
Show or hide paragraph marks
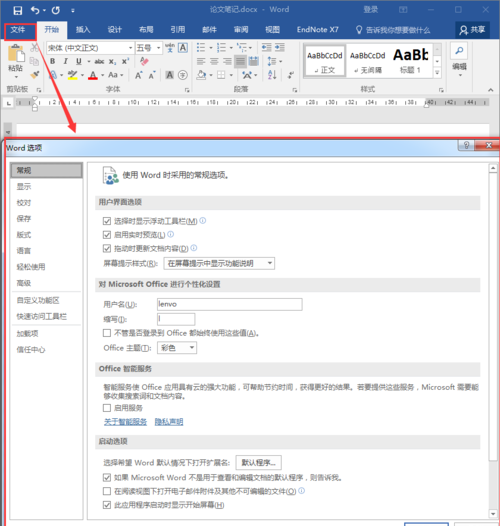[x=291, y=75]
